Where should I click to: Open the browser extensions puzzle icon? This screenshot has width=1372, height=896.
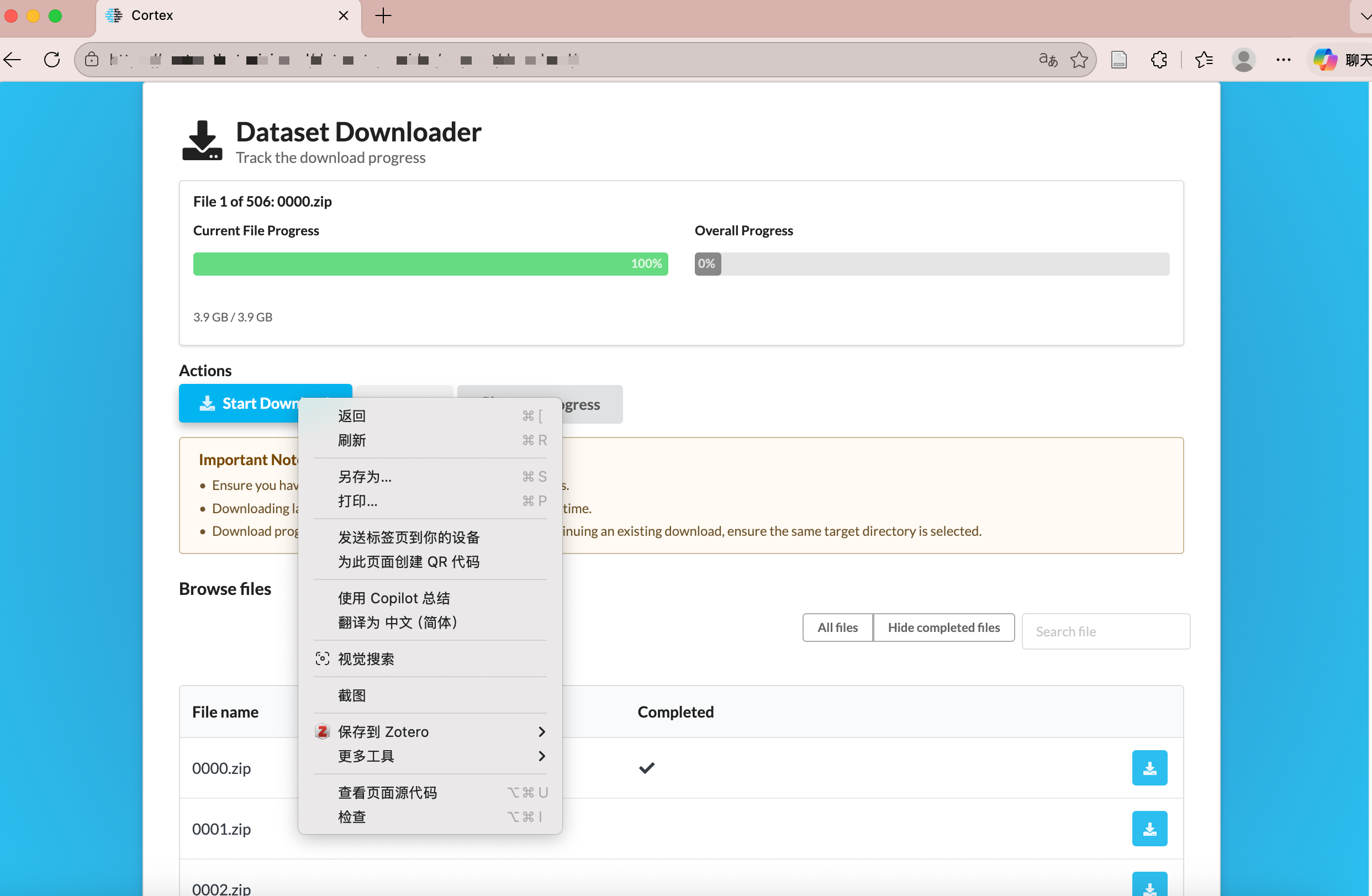point(1159,60)
